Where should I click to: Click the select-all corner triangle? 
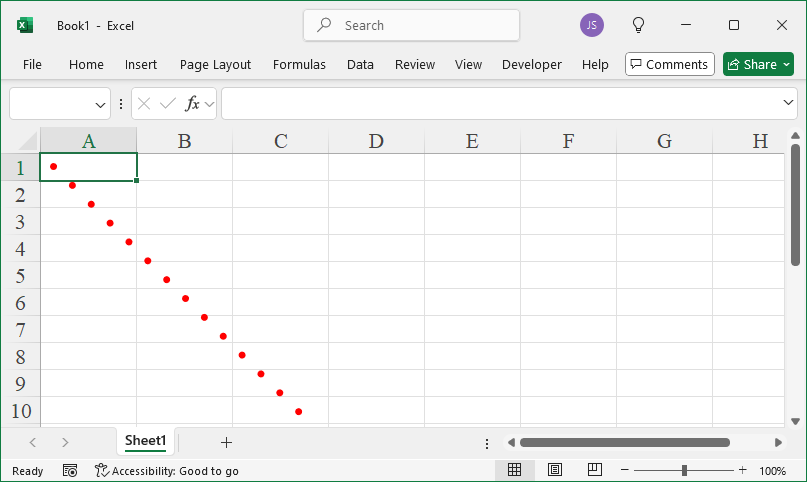27,140
